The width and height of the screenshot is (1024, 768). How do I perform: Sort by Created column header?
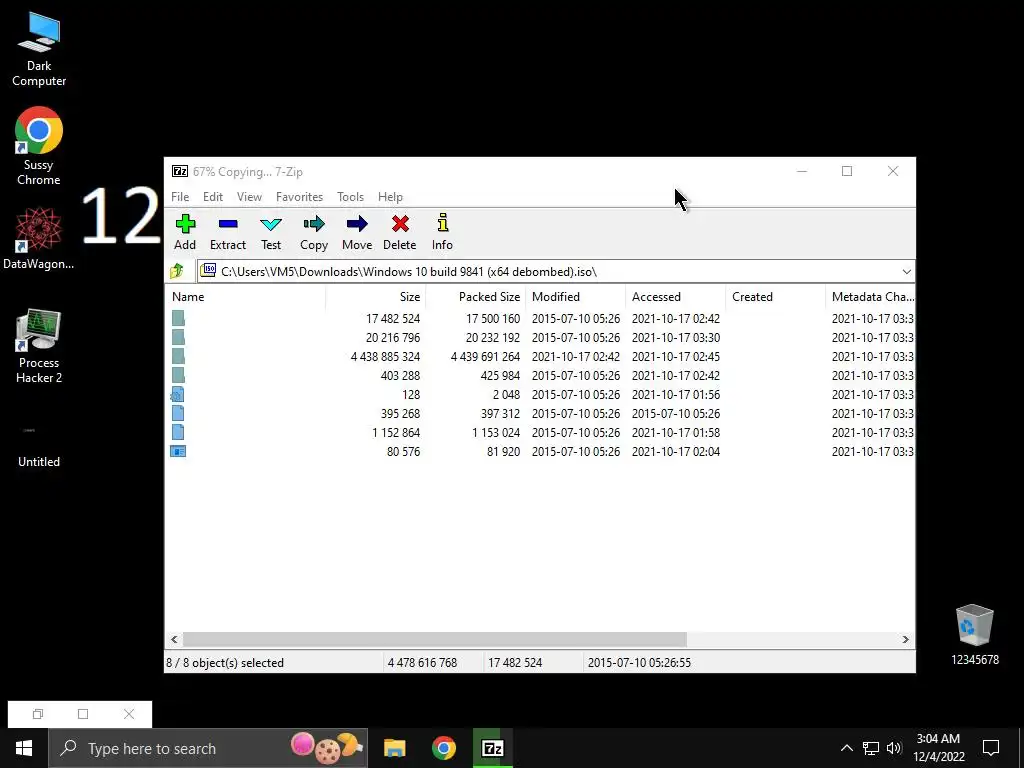[775, 296]
